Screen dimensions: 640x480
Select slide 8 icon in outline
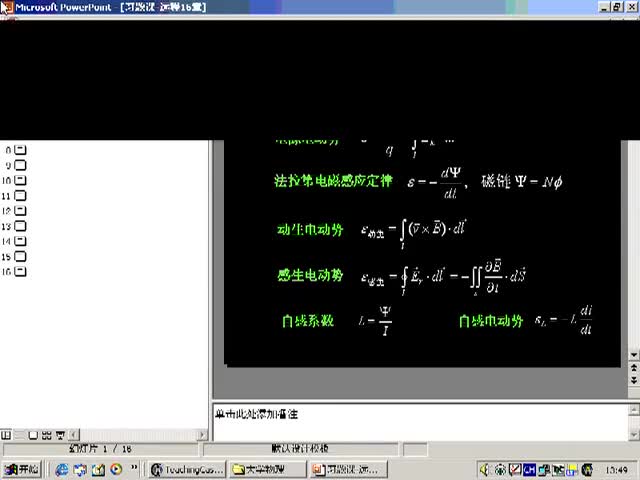(x=20, y=150)
